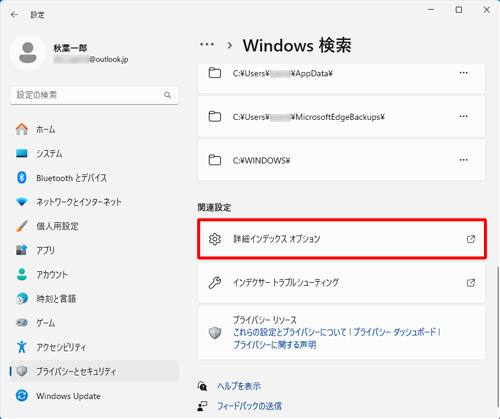
Task: Click ヘルプを表示 link
Action: [239, 386]
